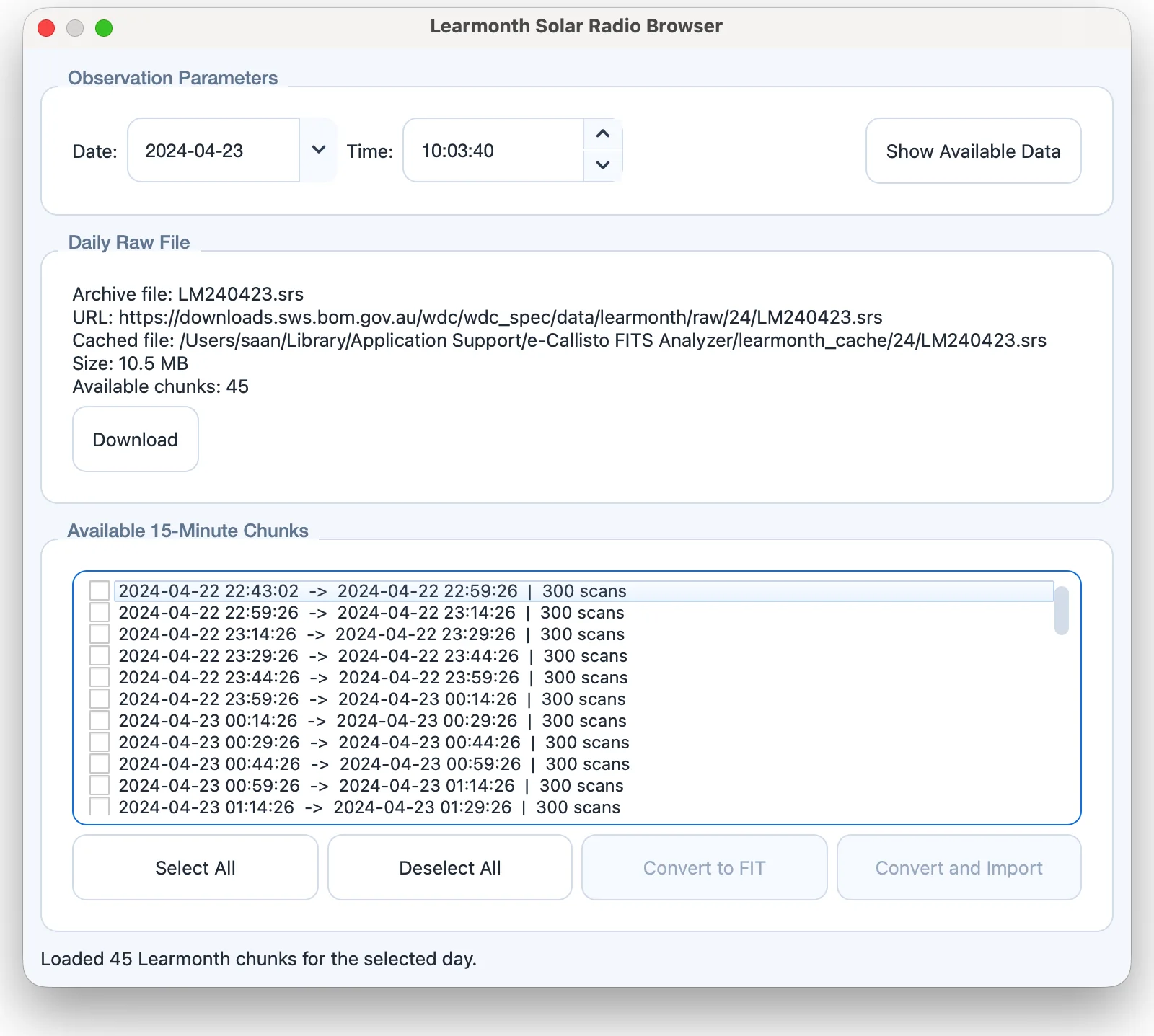Increase time with the up stepper arrow

(603, 134)
